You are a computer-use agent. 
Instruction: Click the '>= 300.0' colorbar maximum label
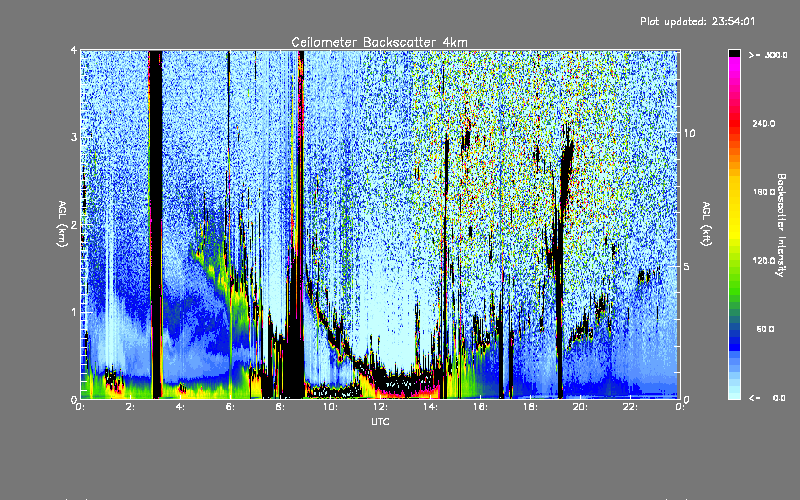tap(768, 55)
